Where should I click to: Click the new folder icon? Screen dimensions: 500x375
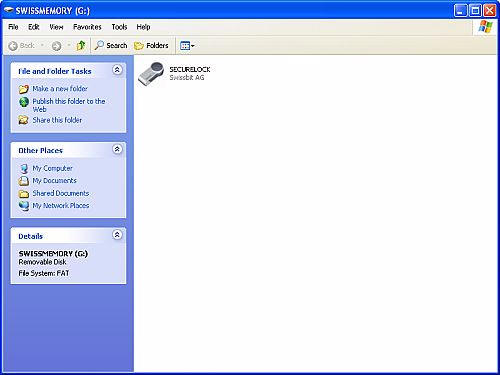[24, 89]
